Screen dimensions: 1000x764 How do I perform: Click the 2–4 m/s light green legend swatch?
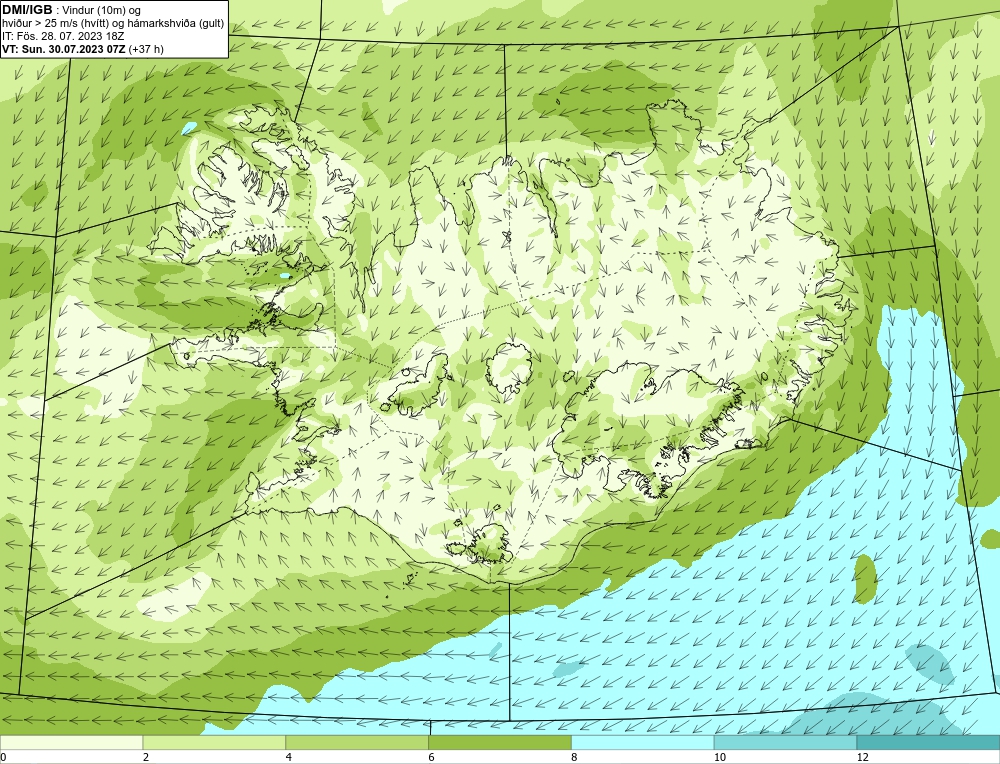pos(214,742)
